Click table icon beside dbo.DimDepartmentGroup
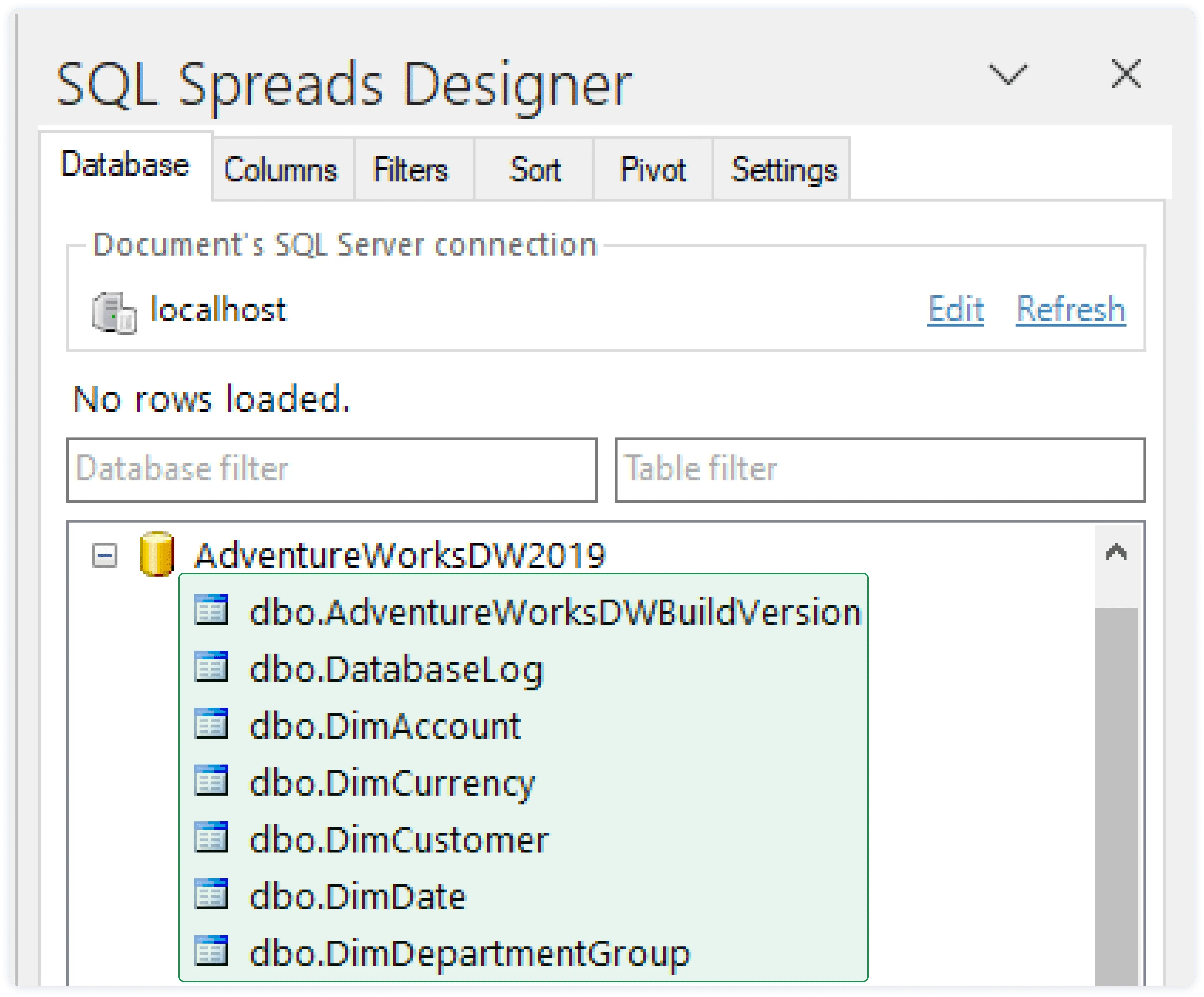The image size is (1204, 997). (211, 950)
